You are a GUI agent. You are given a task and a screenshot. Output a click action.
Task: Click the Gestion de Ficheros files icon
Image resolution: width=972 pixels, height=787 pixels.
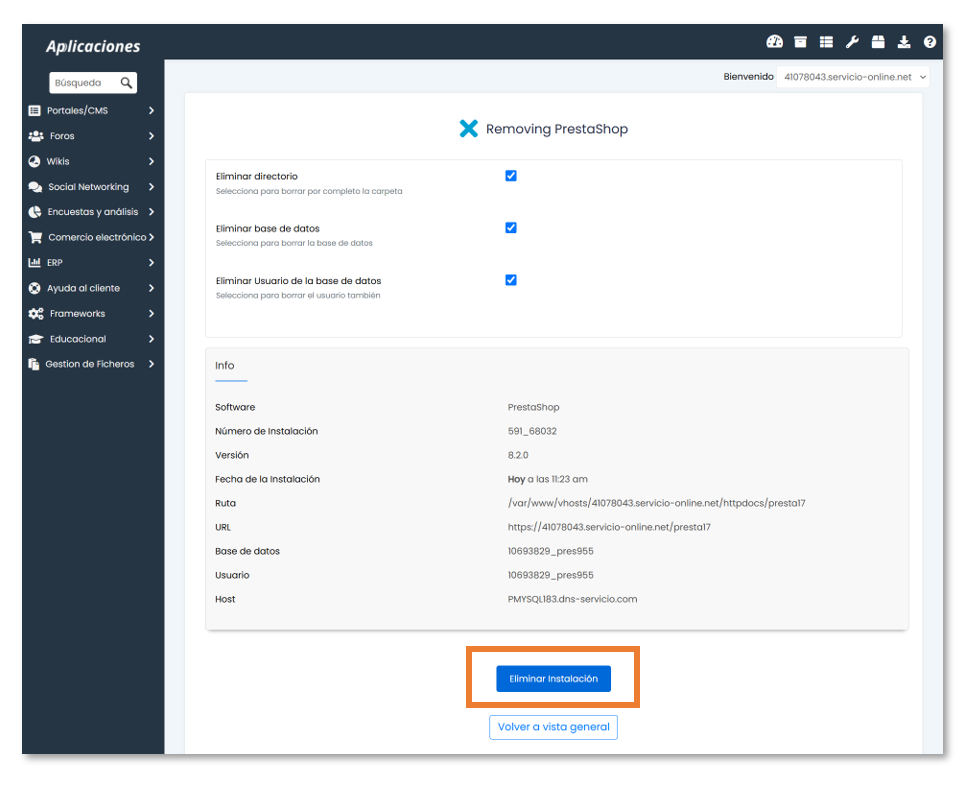click(x=33, y=364)
